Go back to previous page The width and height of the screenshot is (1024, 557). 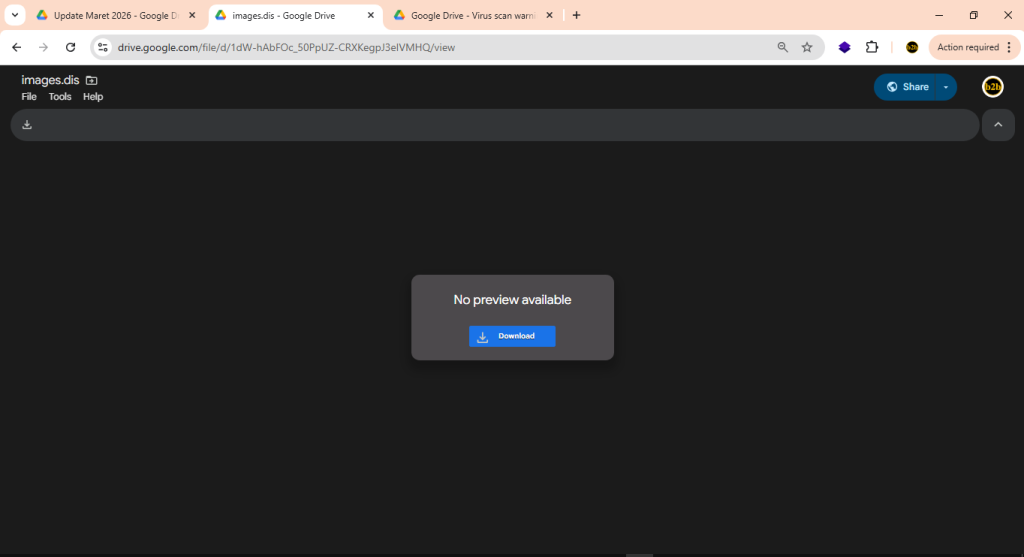point(16,47)
